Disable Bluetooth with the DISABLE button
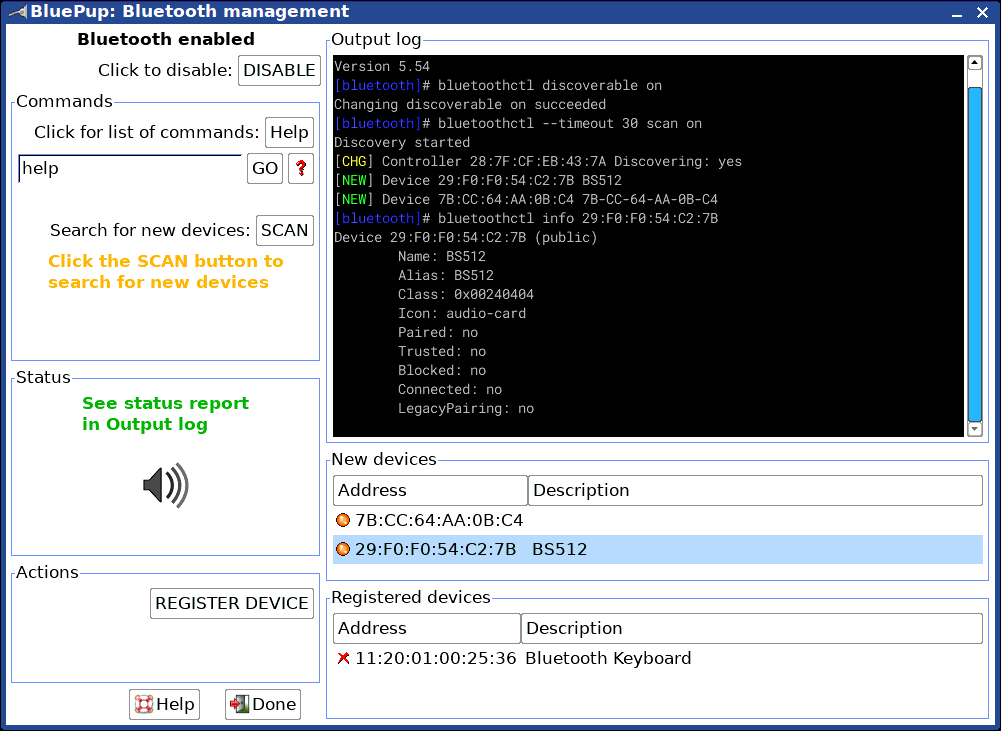This screenshot has height=731, width=1001. (x=280, y=70)
